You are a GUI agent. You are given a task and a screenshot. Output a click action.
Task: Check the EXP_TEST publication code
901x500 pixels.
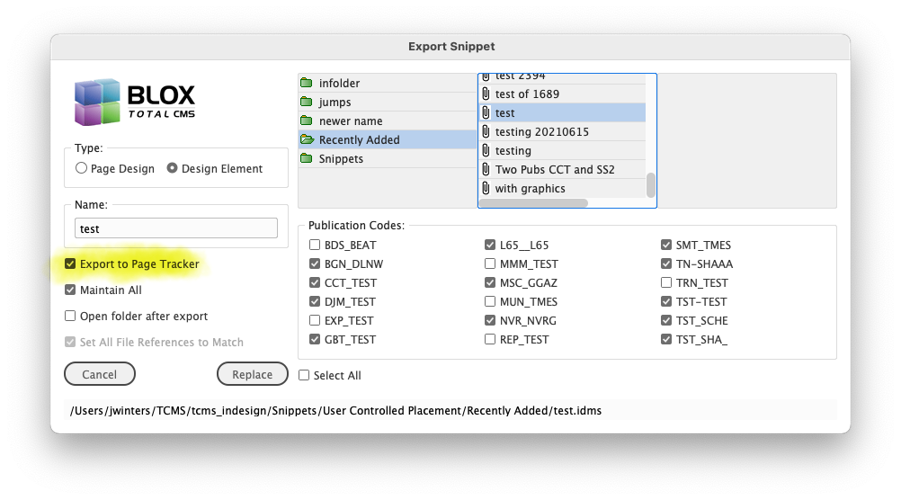(x=314, y=320)
